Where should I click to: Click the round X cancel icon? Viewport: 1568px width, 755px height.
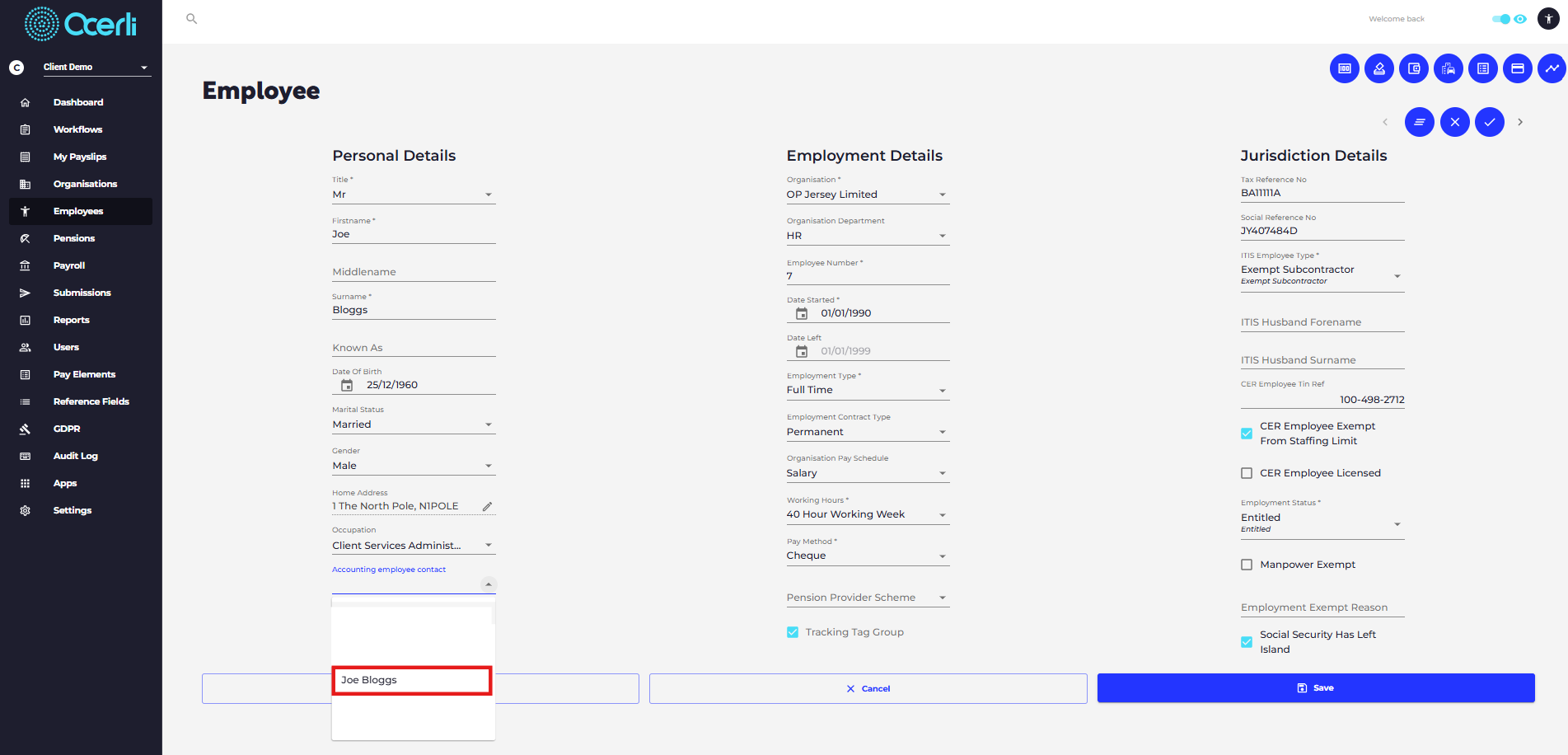[1455, 122]
